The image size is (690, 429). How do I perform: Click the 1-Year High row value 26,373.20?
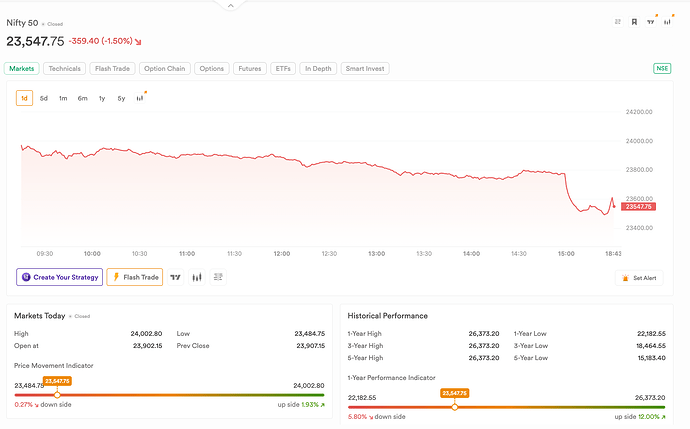click(484, 334)
